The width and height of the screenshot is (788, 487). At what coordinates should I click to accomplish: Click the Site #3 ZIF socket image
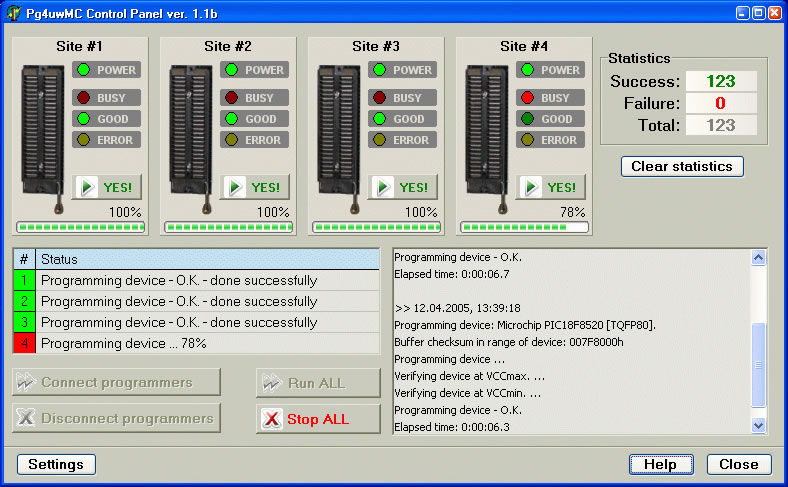click(339, 138)
